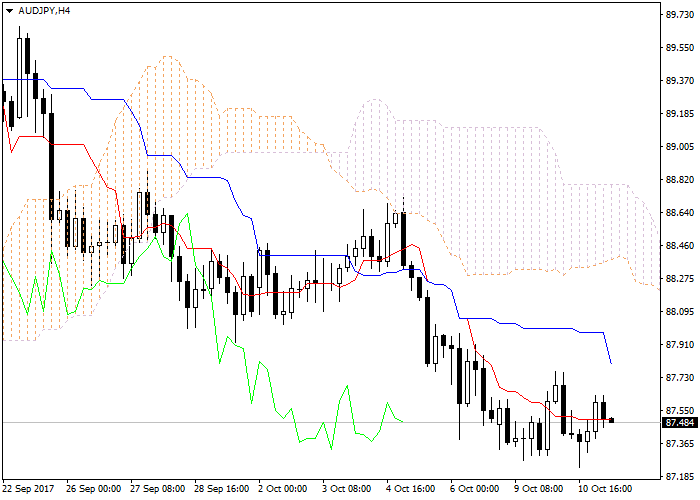
Task: Select the AUDJPY,H4 chart title
Action: pos(44,11)
